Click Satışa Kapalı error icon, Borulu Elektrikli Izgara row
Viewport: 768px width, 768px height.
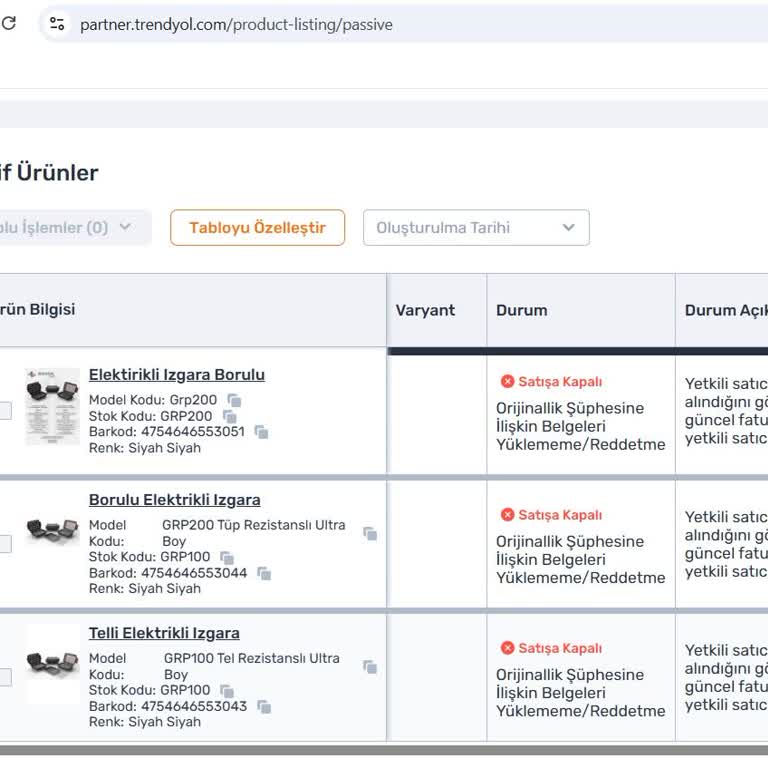507,515
